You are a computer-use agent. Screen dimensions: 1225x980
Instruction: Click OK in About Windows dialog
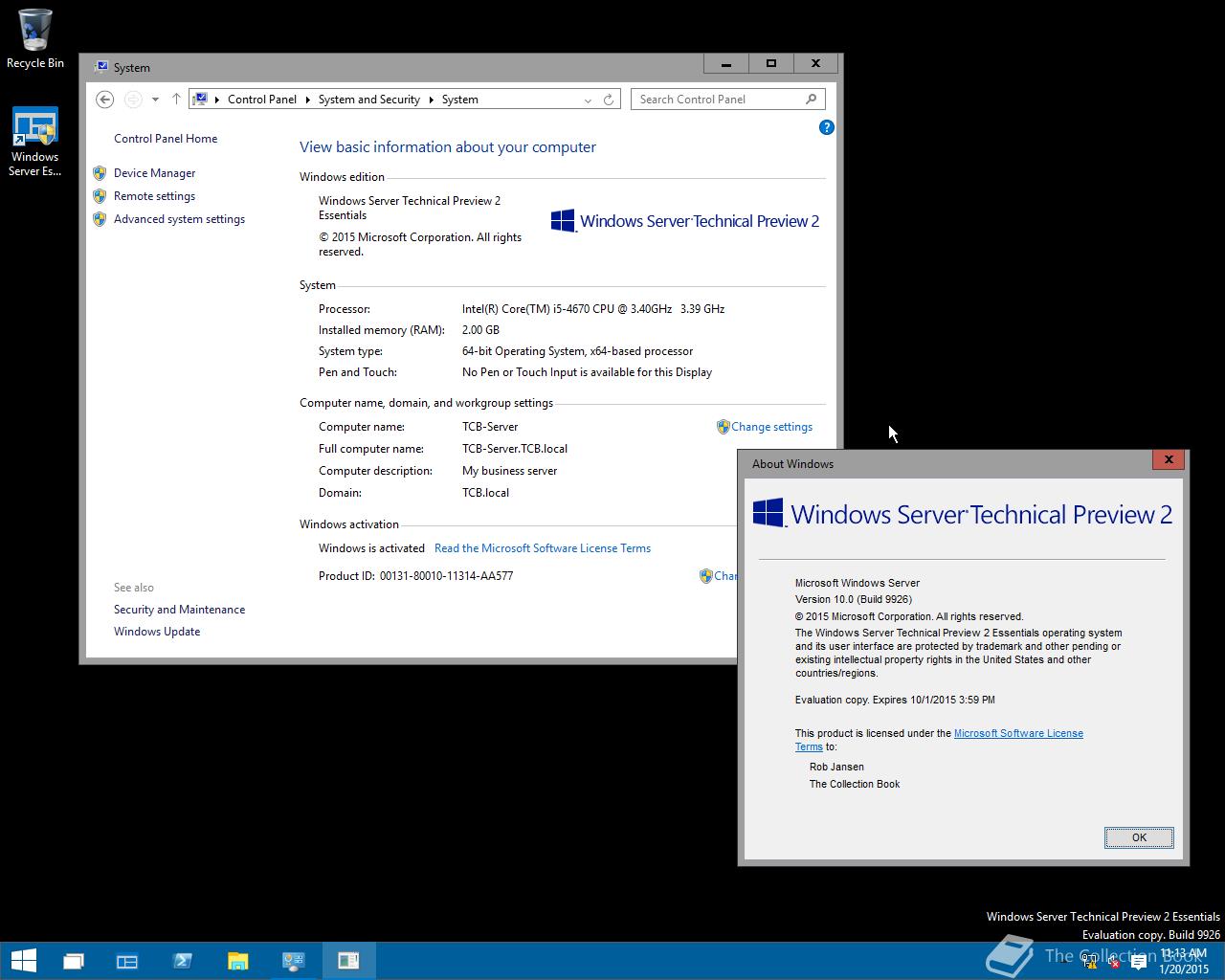[1139, 837]
